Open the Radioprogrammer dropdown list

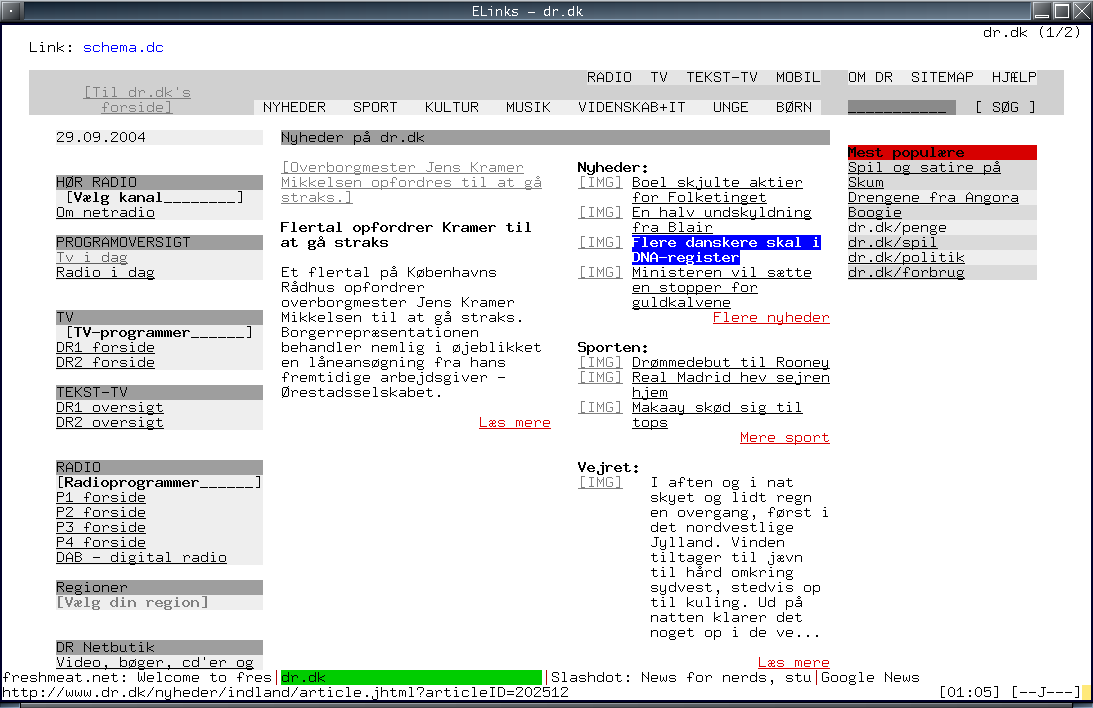click(159, 483)
